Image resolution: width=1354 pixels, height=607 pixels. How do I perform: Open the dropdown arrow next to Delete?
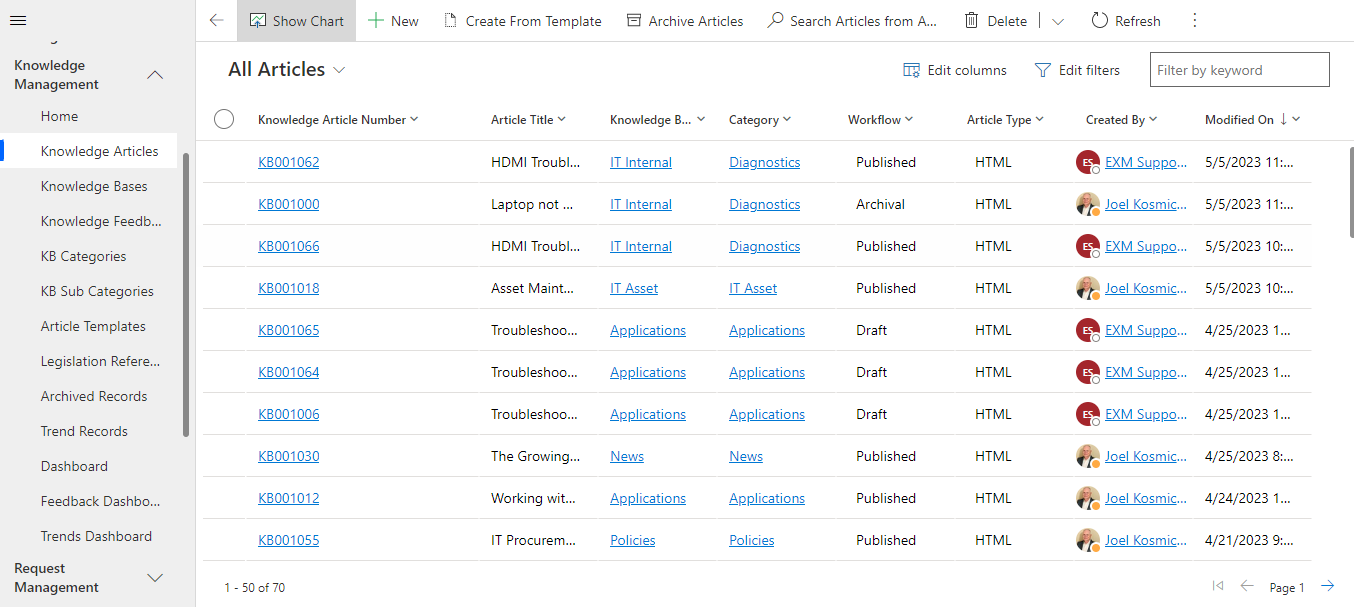pyautogui.click(x=1058, y=21)
